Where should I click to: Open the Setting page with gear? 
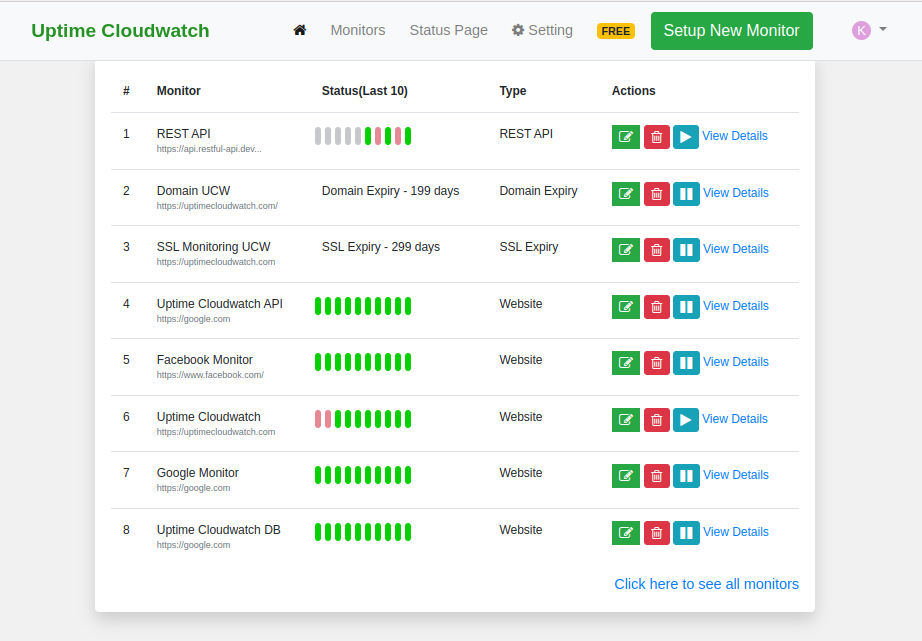(x=542, y=30)
